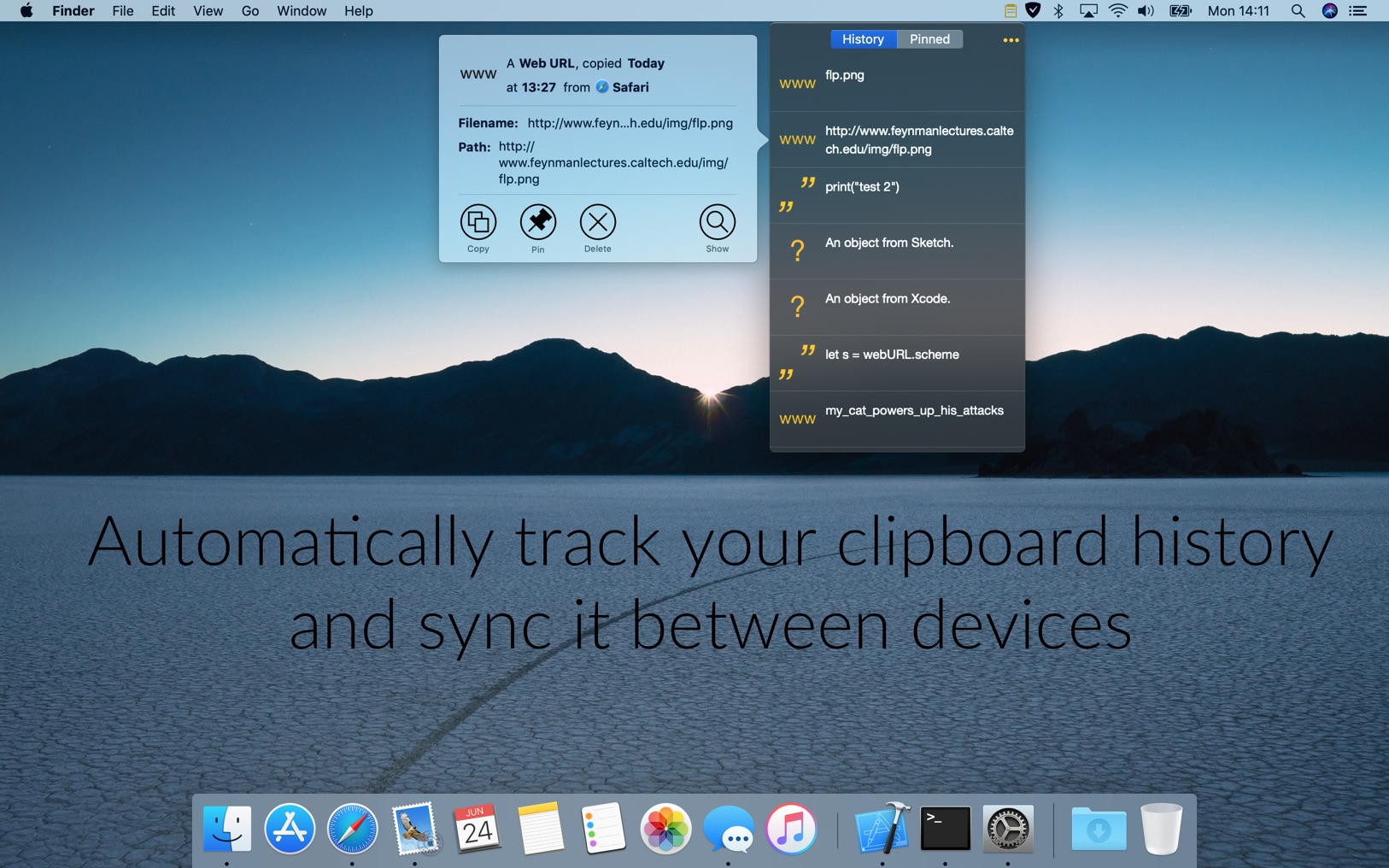Open the three-dots options menu
Viewport: 1389px width, 868px height.
(x=1011, y=40)
